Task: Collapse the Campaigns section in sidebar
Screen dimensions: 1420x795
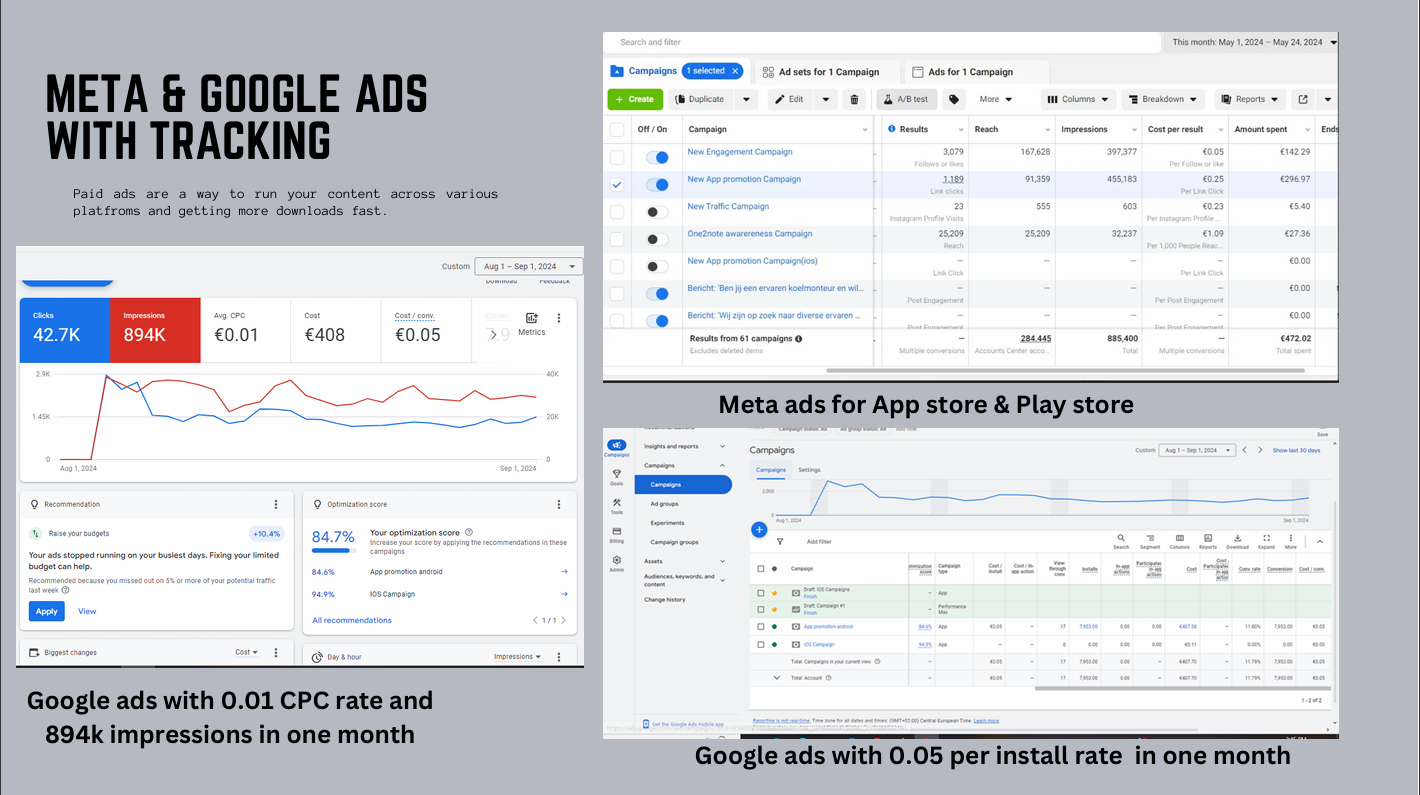Action: coord(722,465)
